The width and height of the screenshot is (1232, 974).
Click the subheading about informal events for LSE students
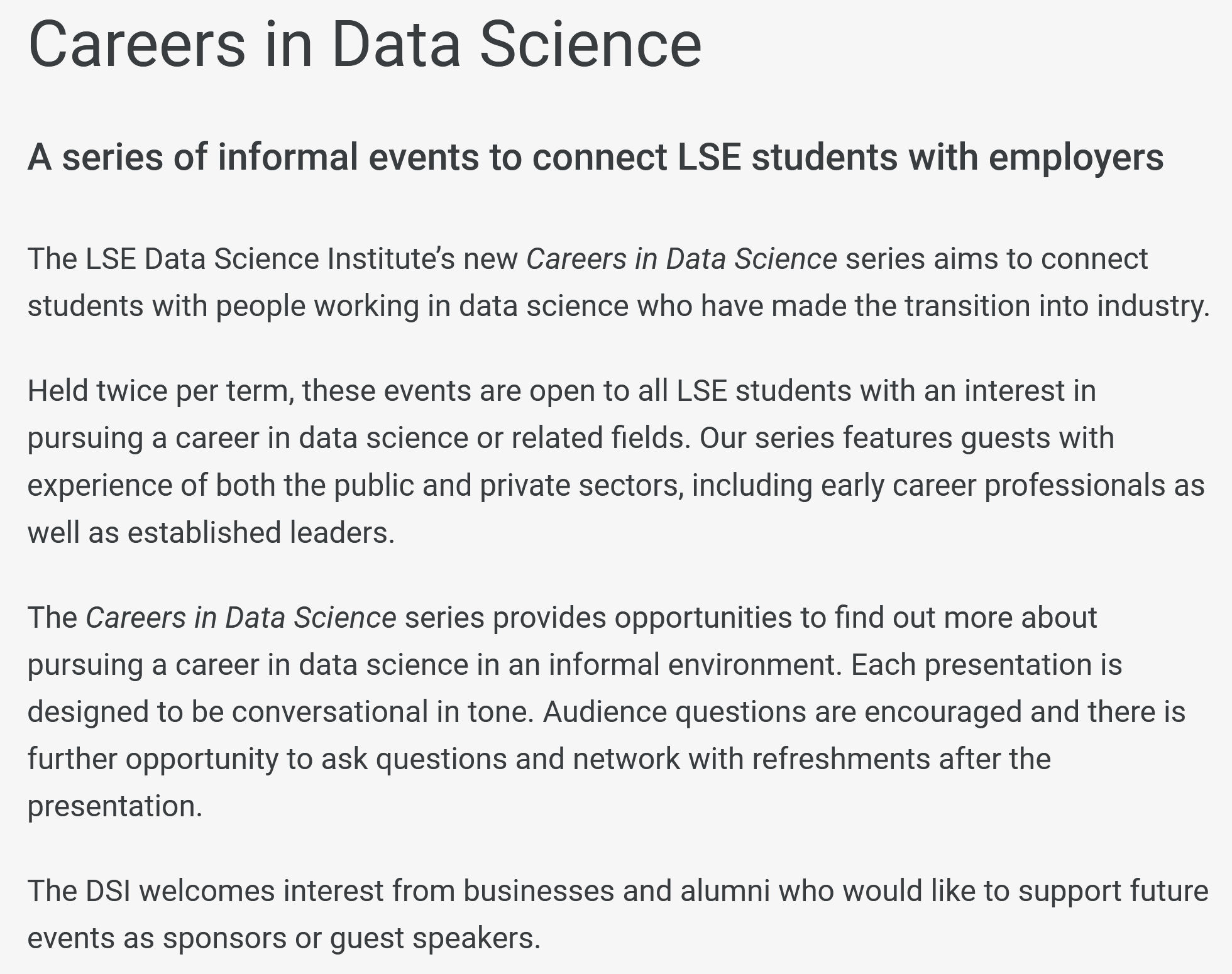pos(595,157)
